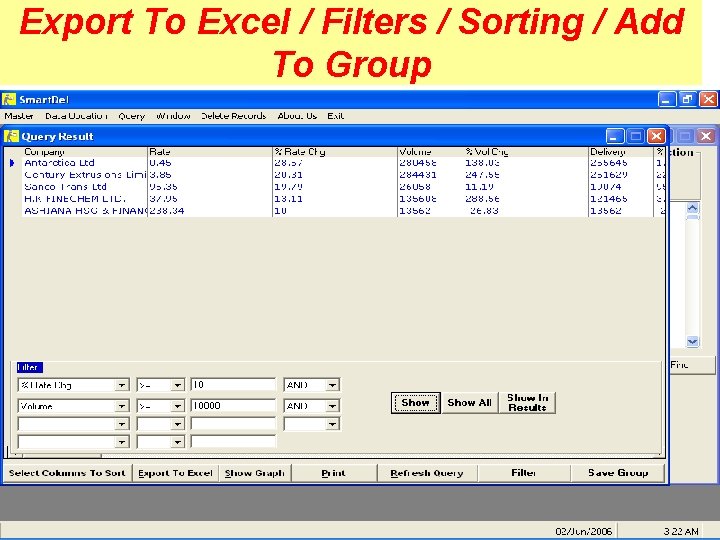Image resolution: width=720 pixels, height=540 pixels.
Task: Click the Show All button
Action: [469, 403]
